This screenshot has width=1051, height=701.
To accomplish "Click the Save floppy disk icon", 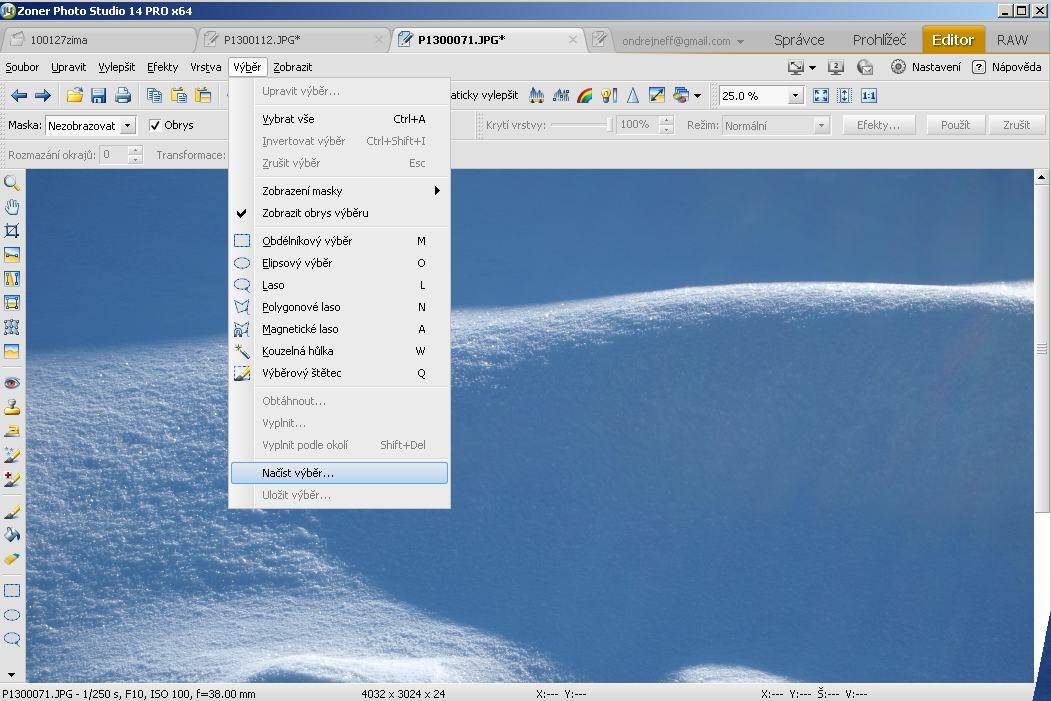I will [x=98, y=96].
